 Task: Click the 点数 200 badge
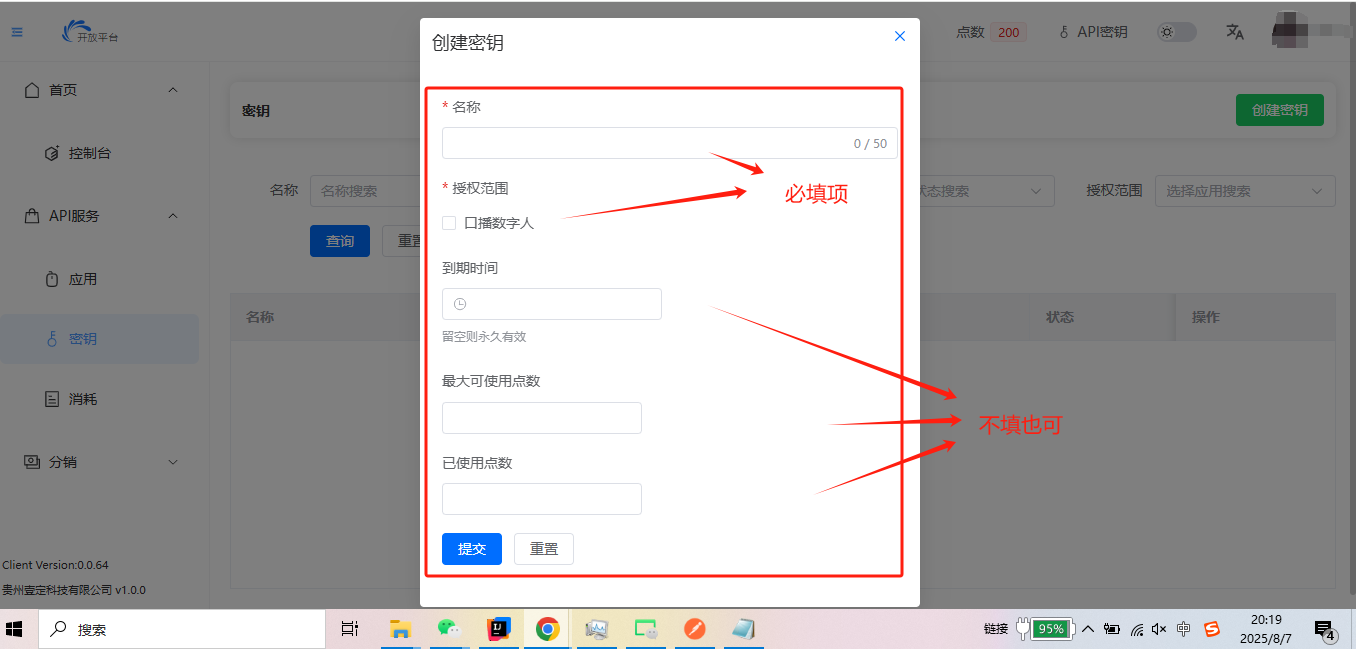click(1008, 32)
